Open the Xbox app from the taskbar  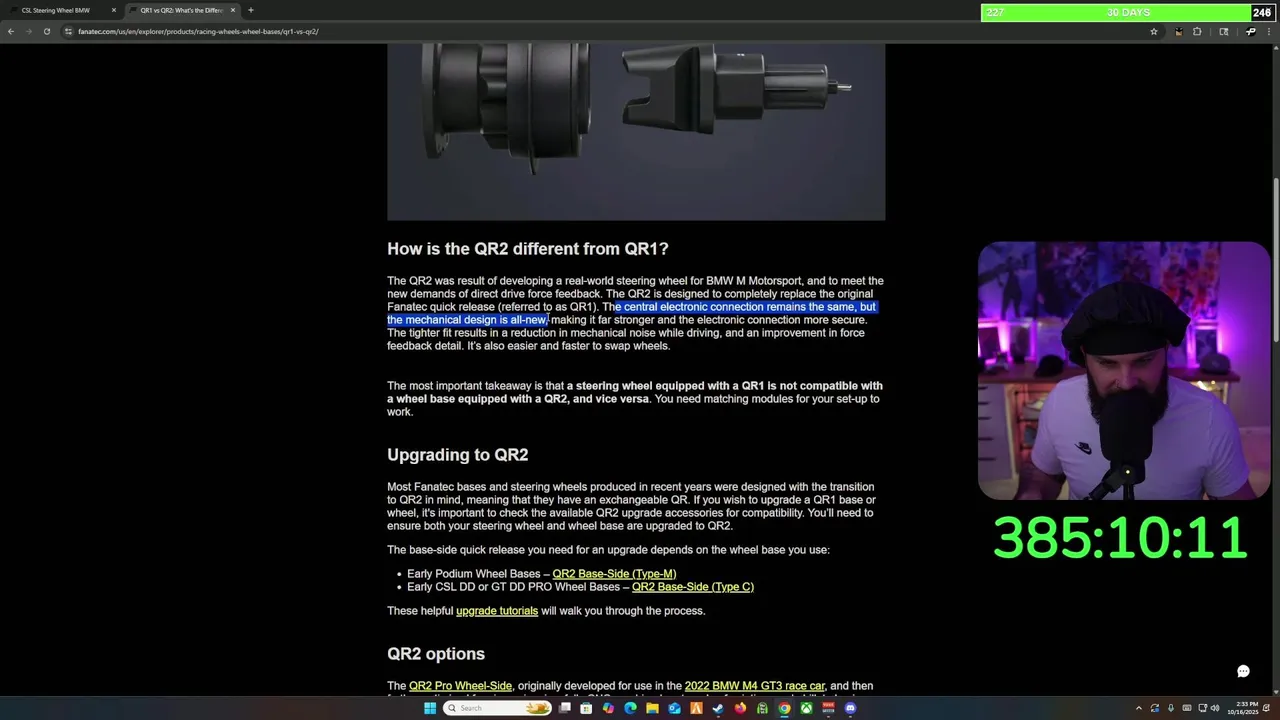pos(806,708)
